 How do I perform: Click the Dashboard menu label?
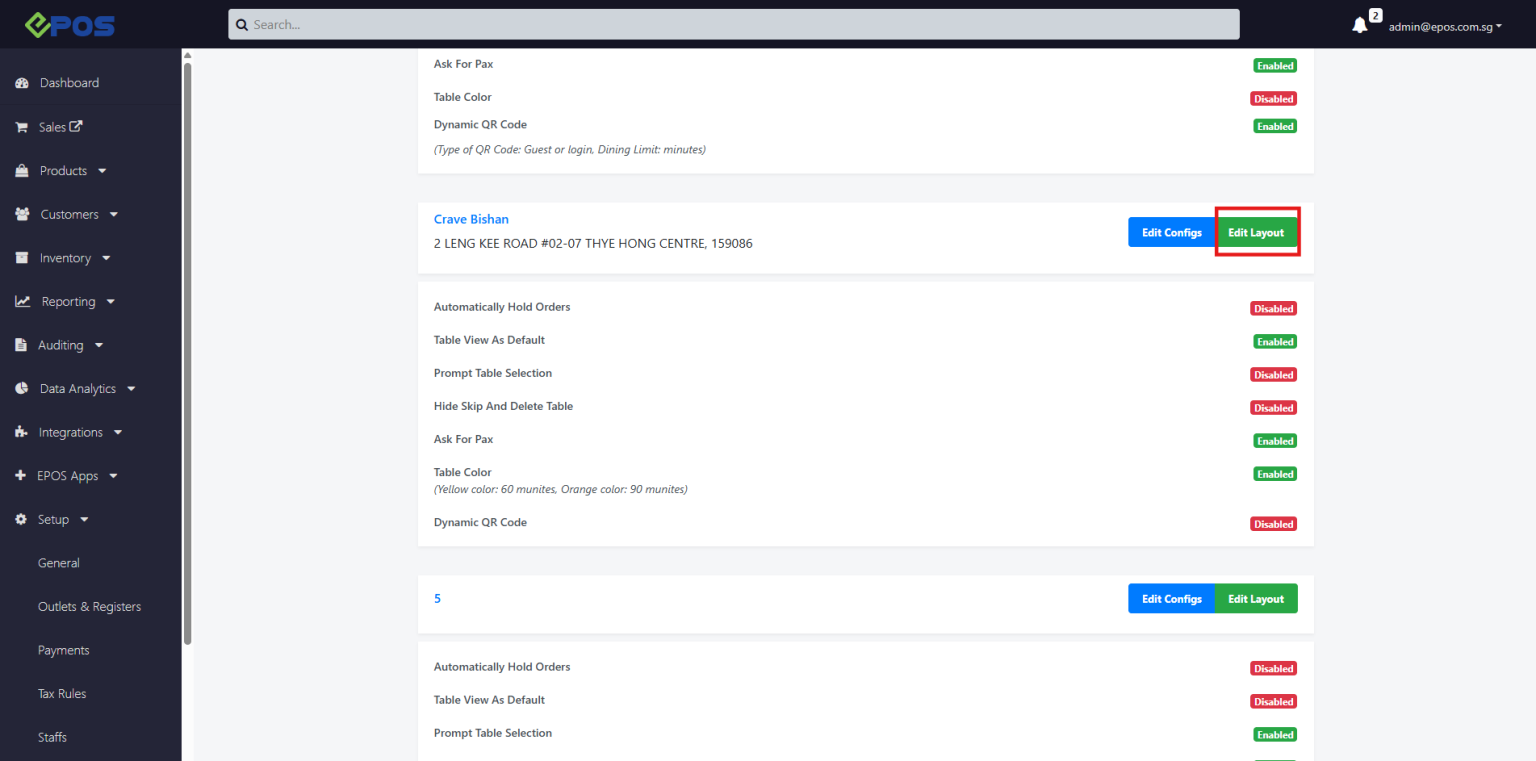click(x=69, y=83)
